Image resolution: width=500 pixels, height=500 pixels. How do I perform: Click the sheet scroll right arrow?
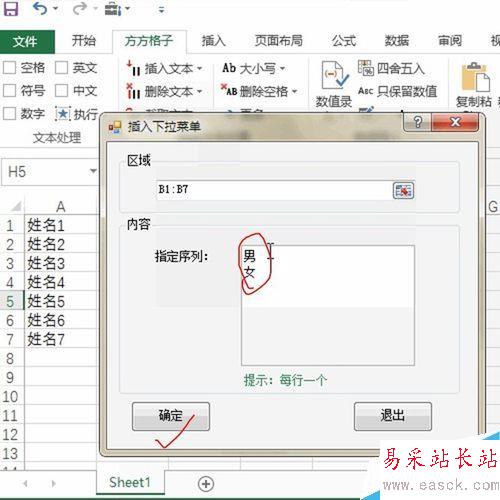coord(53,483)
